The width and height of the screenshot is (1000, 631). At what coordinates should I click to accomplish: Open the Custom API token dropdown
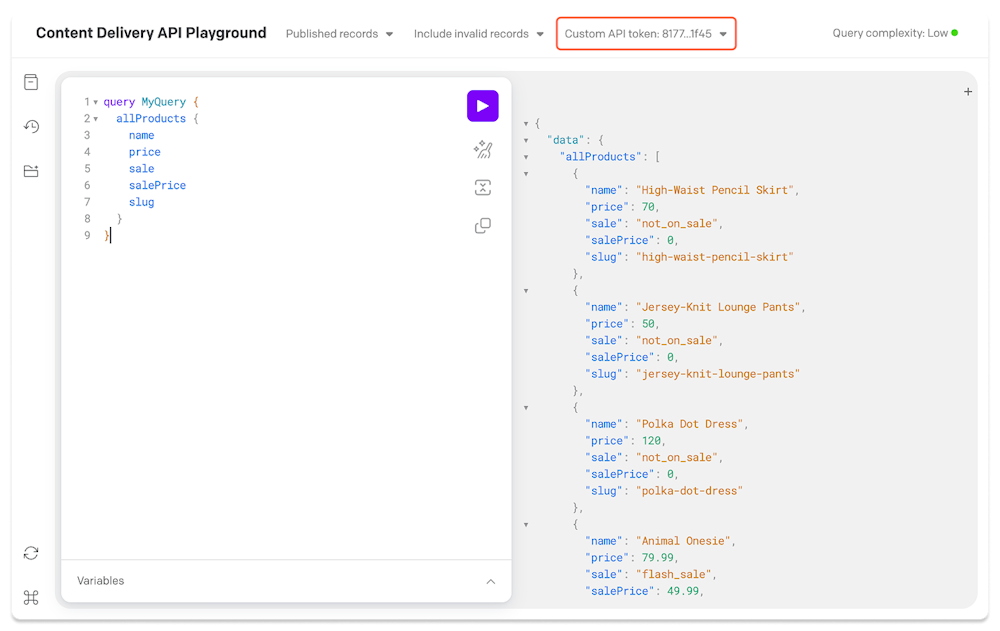(x=646, y=34)
